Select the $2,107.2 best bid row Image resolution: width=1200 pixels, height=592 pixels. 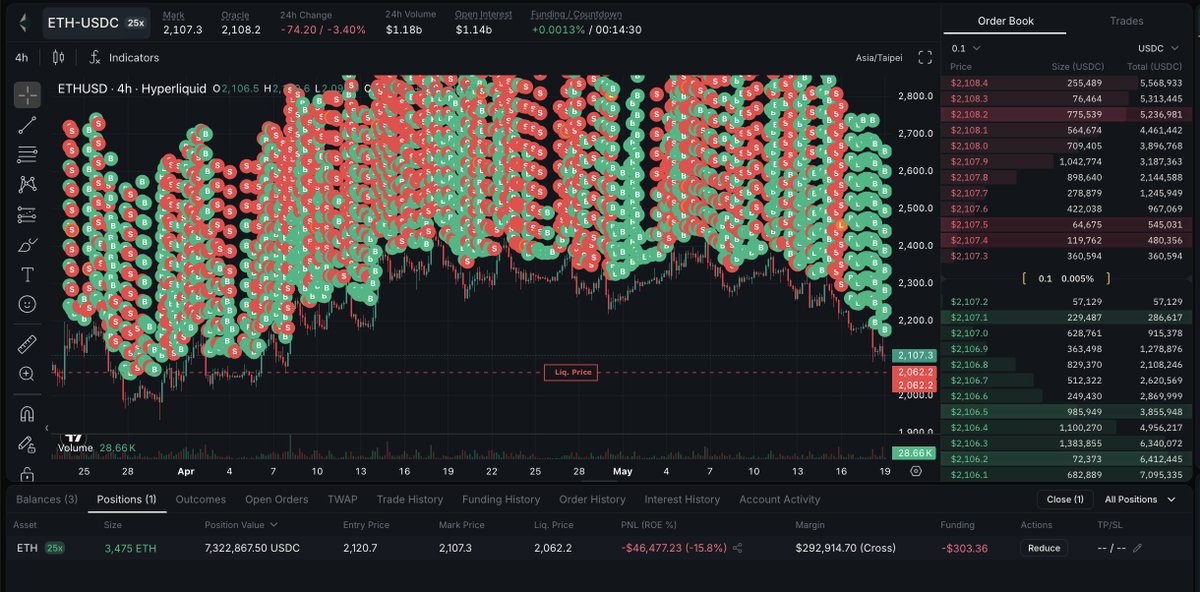1067,301
